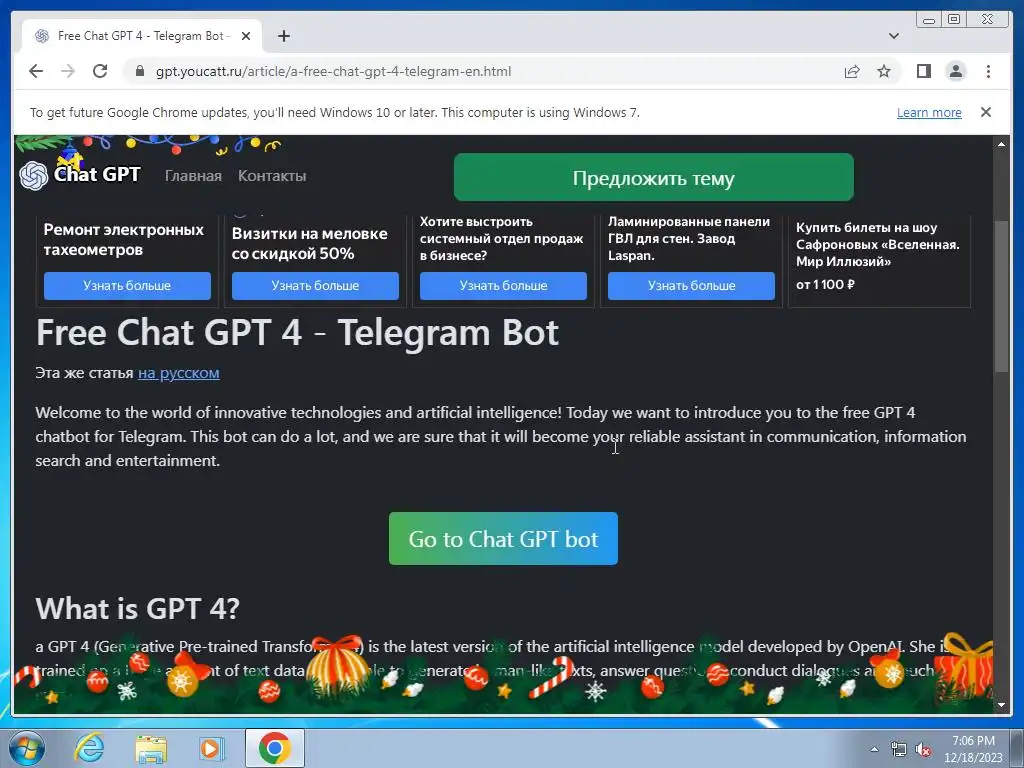Click Узнать больше under системный отдел продаж
Screen dimensions: 1024x768
coord(504,285)
